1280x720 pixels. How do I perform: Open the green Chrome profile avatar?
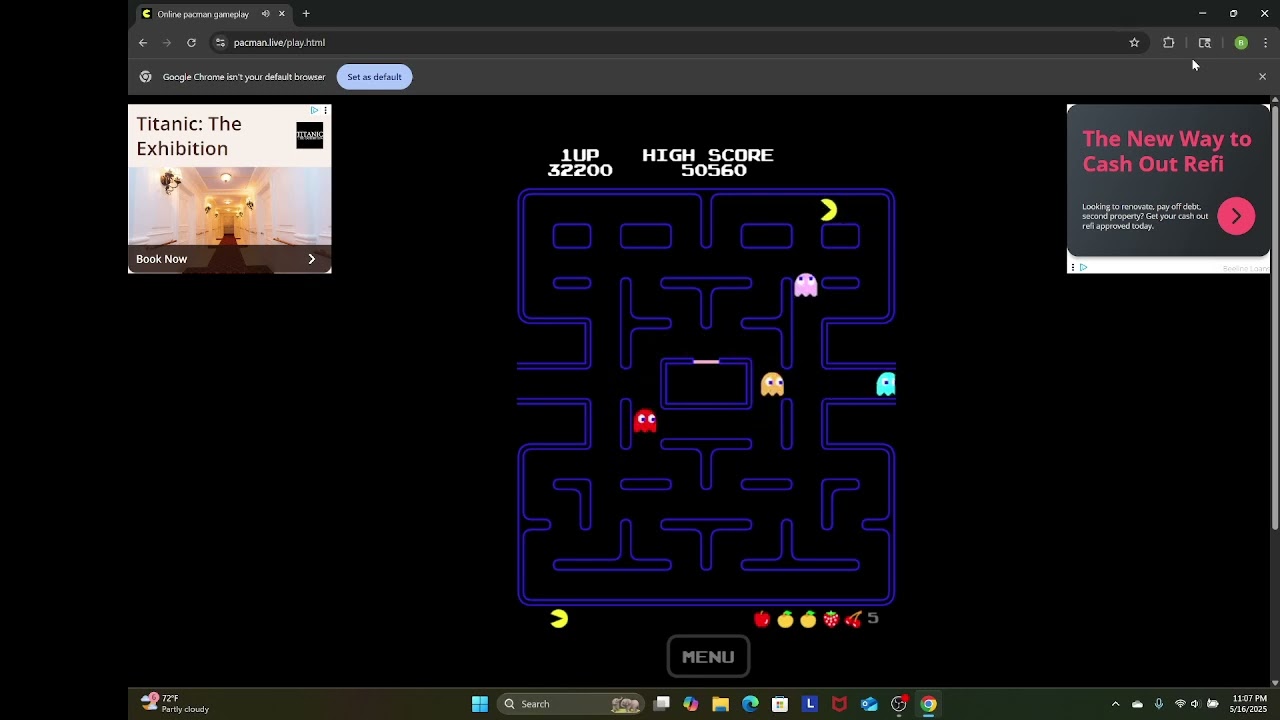[x=1241, y=43]
